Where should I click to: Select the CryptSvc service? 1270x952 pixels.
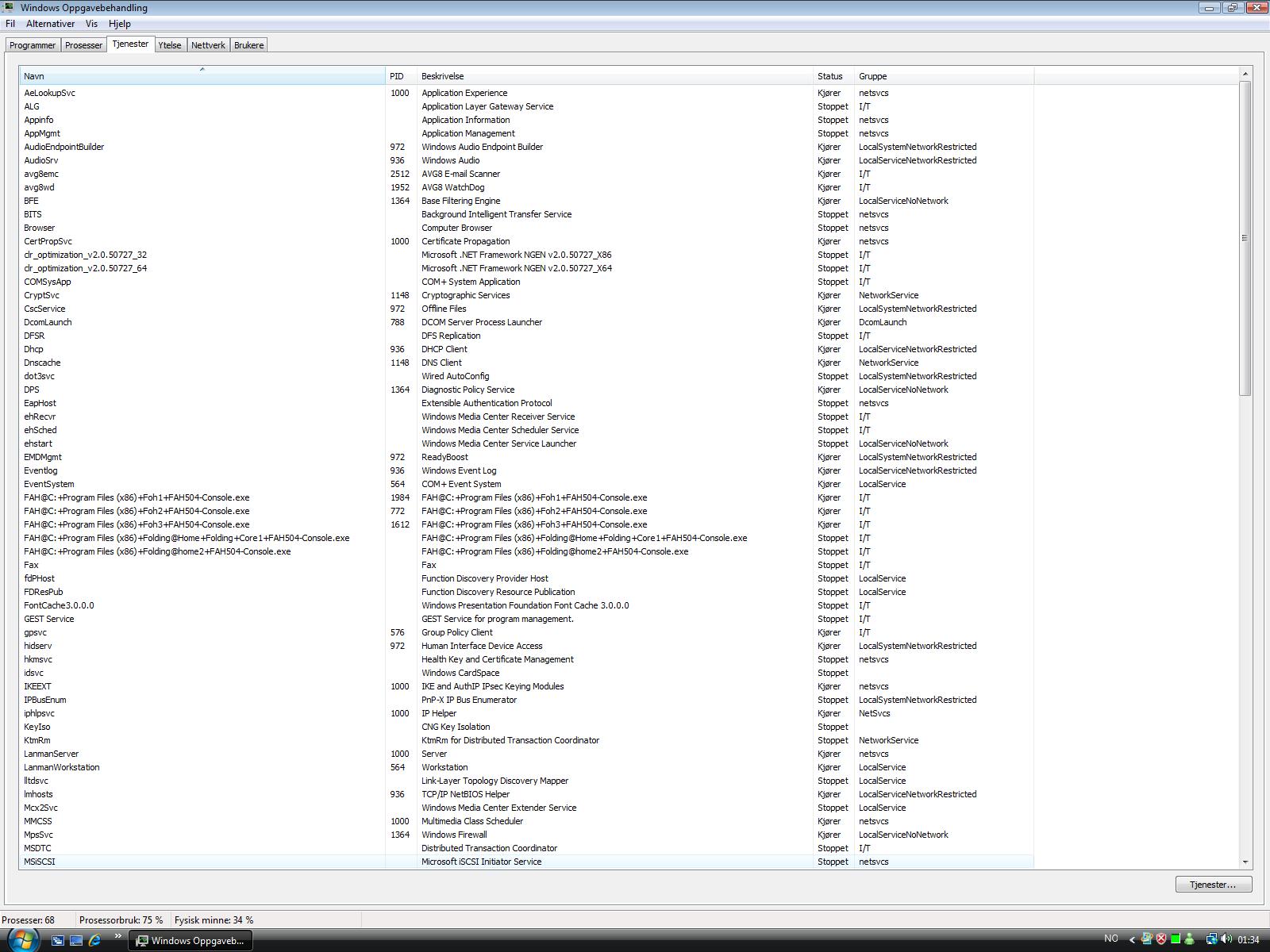[41, 295]
